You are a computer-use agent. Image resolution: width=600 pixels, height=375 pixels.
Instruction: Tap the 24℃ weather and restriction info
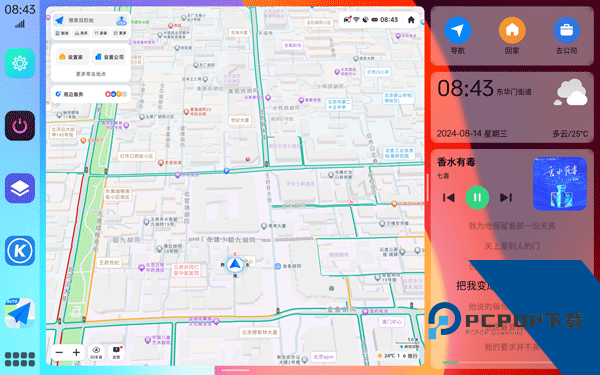point(398,356)
